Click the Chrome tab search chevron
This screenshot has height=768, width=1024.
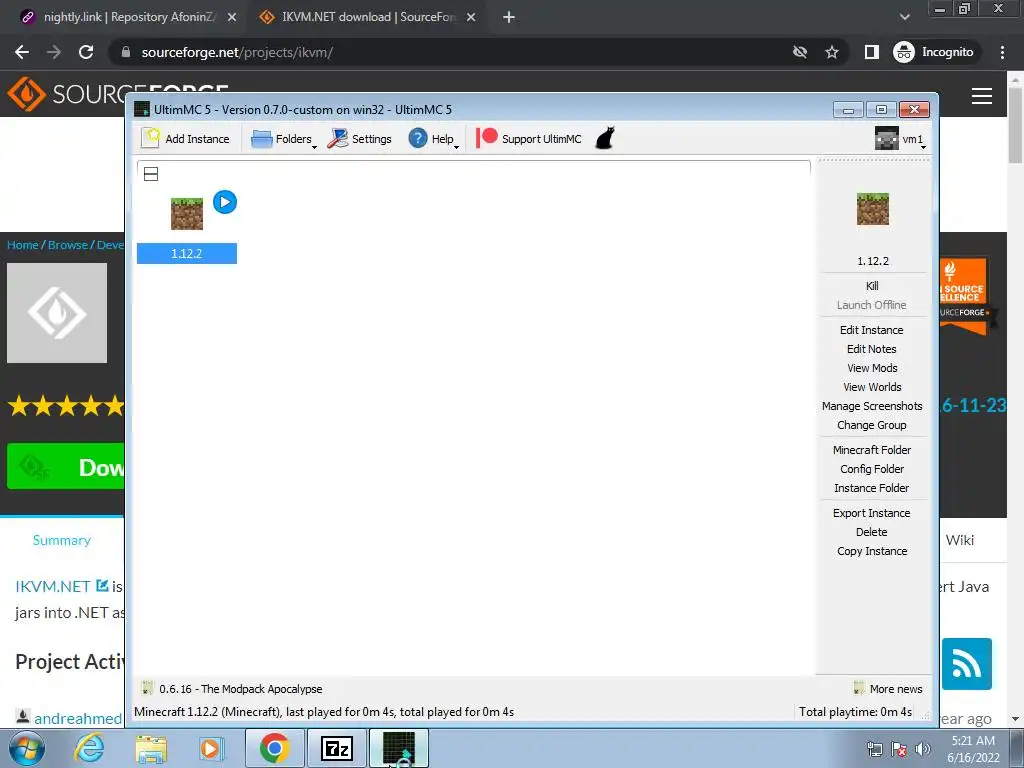(904, 17)
